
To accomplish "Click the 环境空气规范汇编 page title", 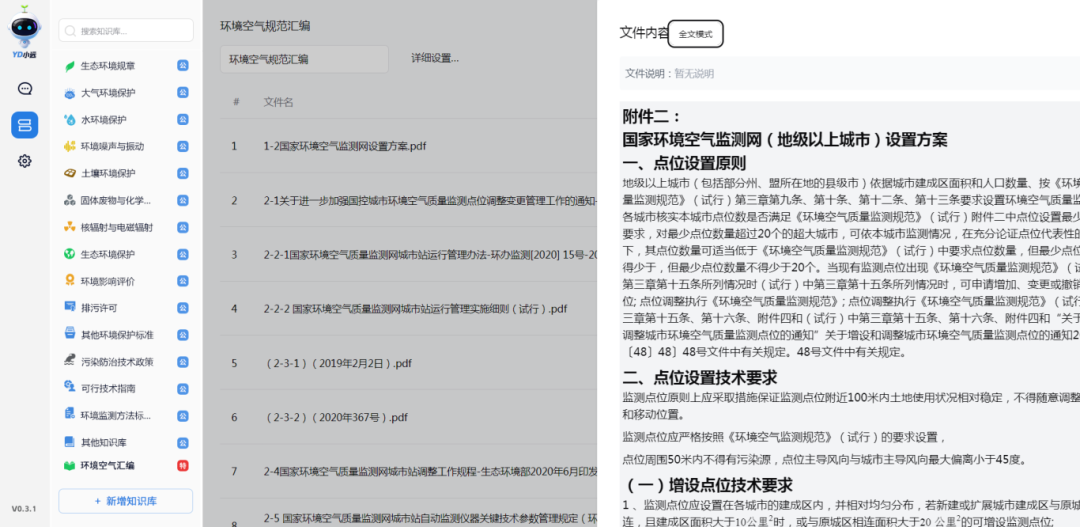I will 265,26.
